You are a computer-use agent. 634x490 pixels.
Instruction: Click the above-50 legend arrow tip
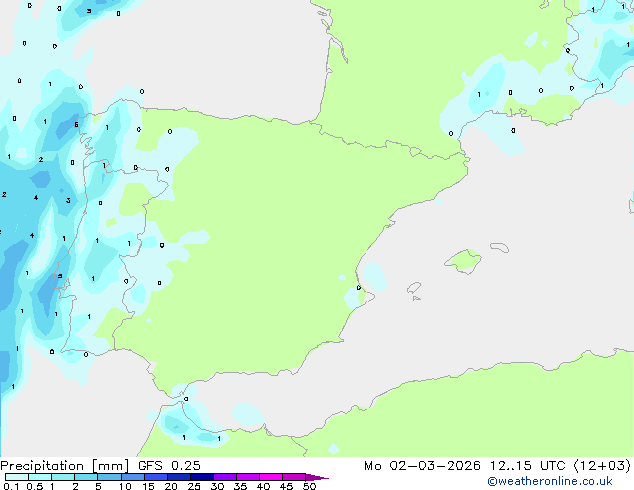[x=317, y=477]
